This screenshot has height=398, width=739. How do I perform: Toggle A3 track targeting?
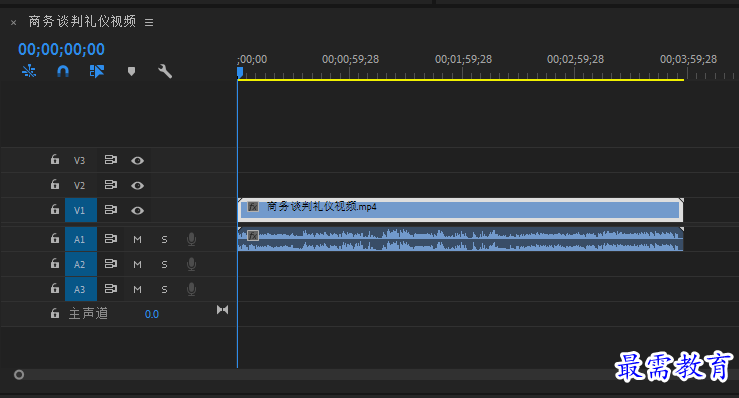click(x=81, y=289)
